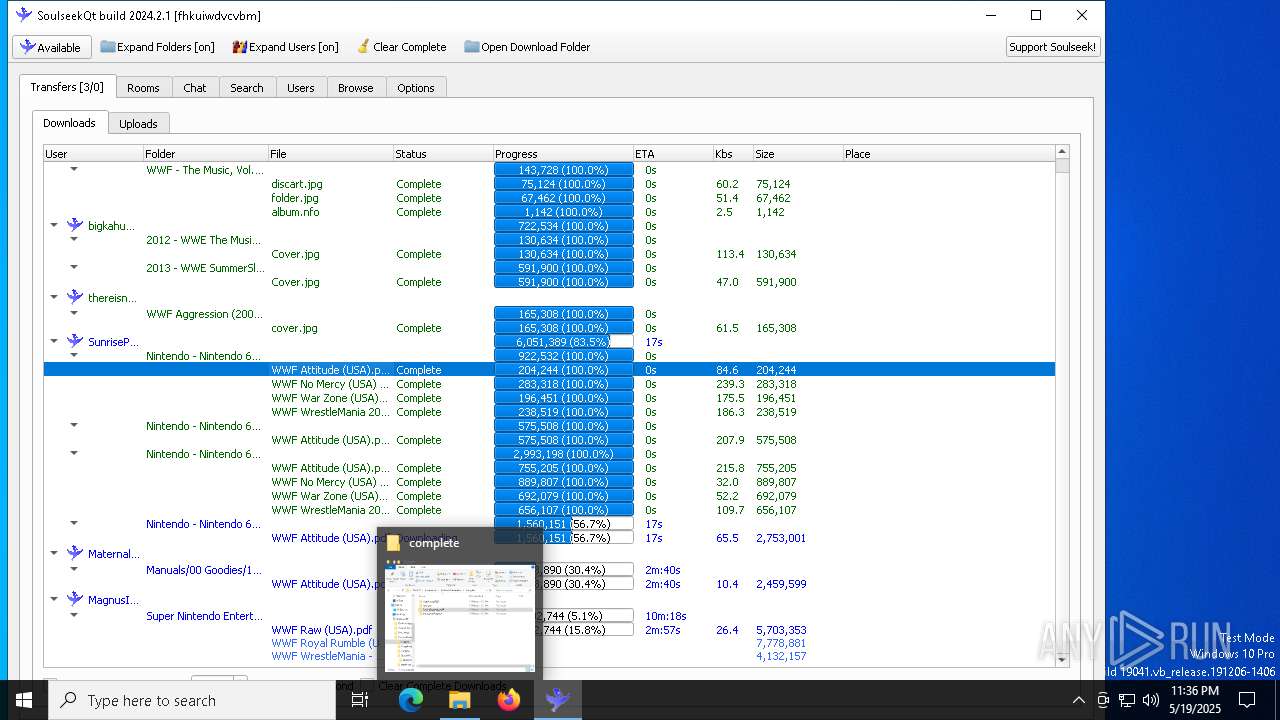1280x720 pixels.
Task: Click the taskbar search box
Action: (x=192, y=700)
